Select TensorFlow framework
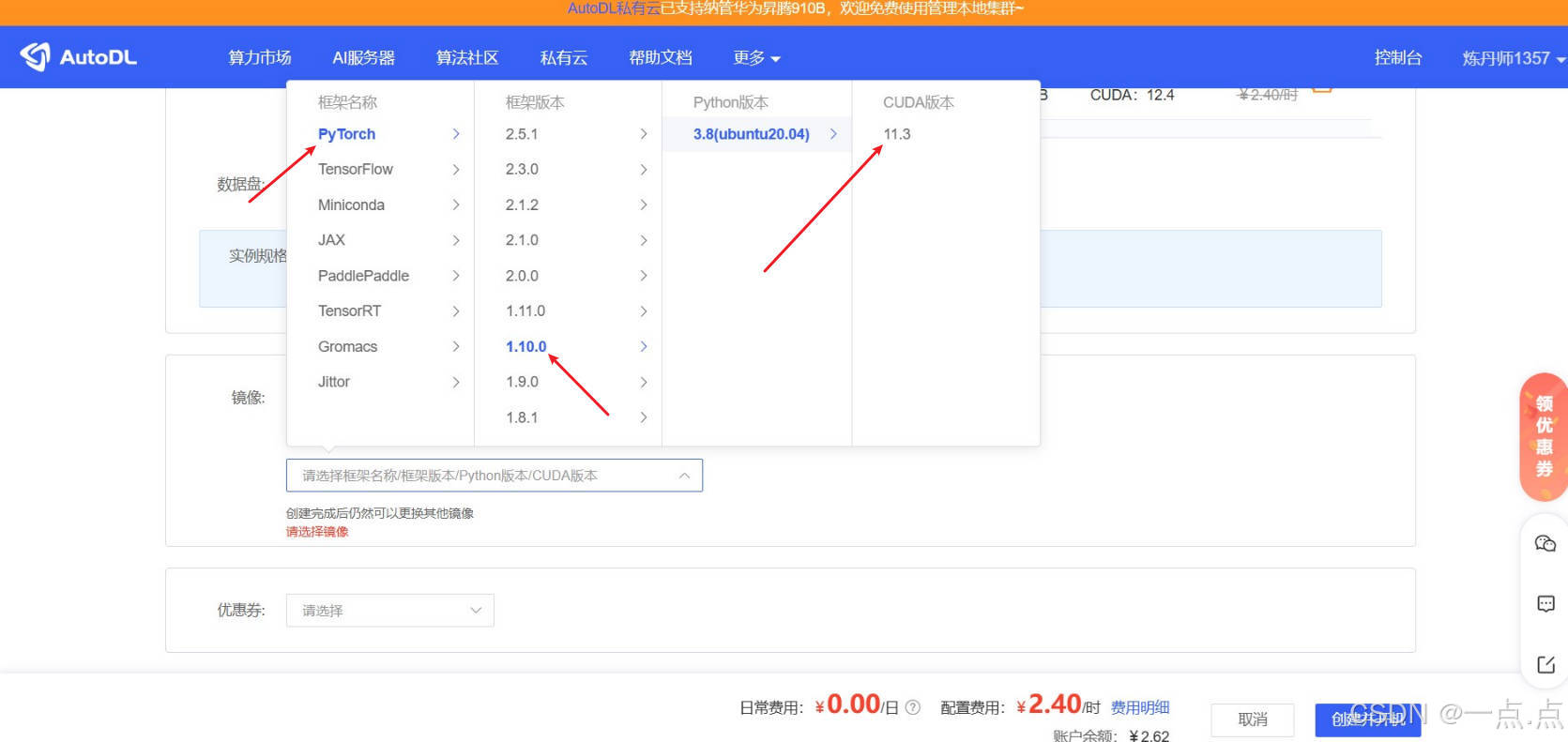The width and height of the screenshot is (1568, 742). click(380, 170)
